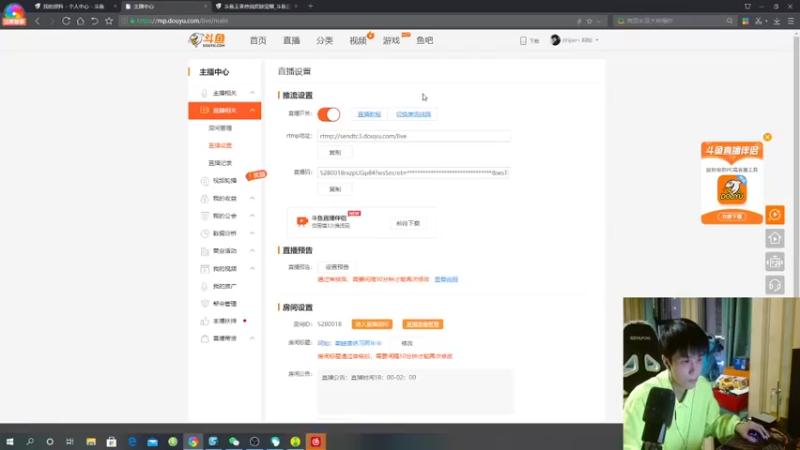Click 前往下载 for Douyu live companion
The height and width of the screenshot is (450, 800).
pos(408,223)
